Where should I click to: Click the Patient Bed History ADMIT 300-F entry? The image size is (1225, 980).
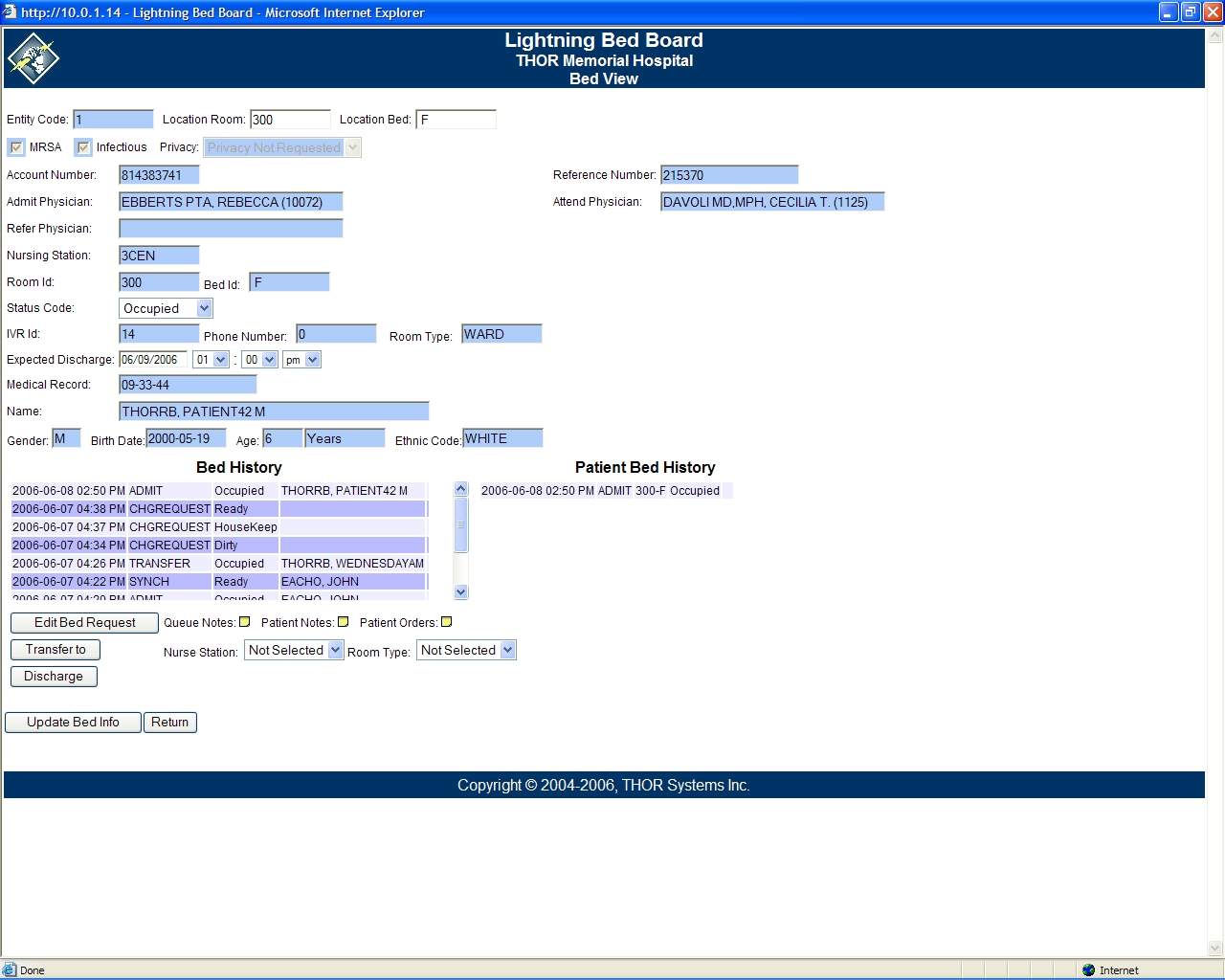pyautogui.click(x=606, y=491)
